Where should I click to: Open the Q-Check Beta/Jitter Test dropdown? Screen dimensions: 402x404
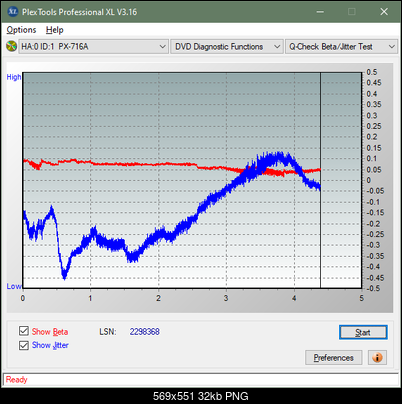point(341,47)
